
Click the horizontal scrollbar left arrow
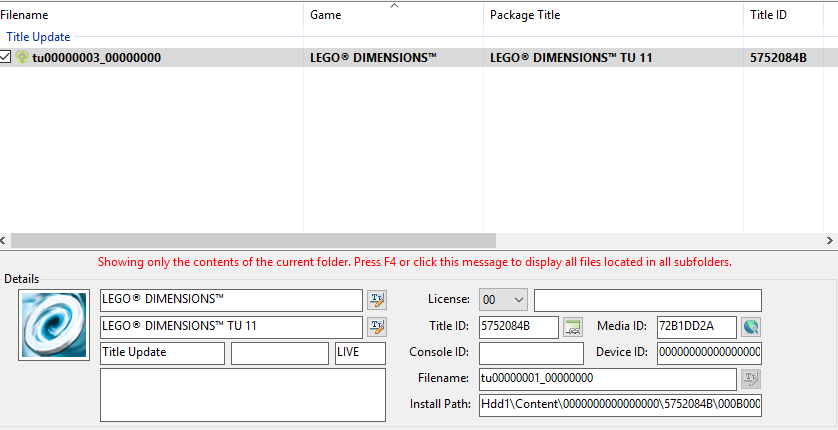[7, 241]
